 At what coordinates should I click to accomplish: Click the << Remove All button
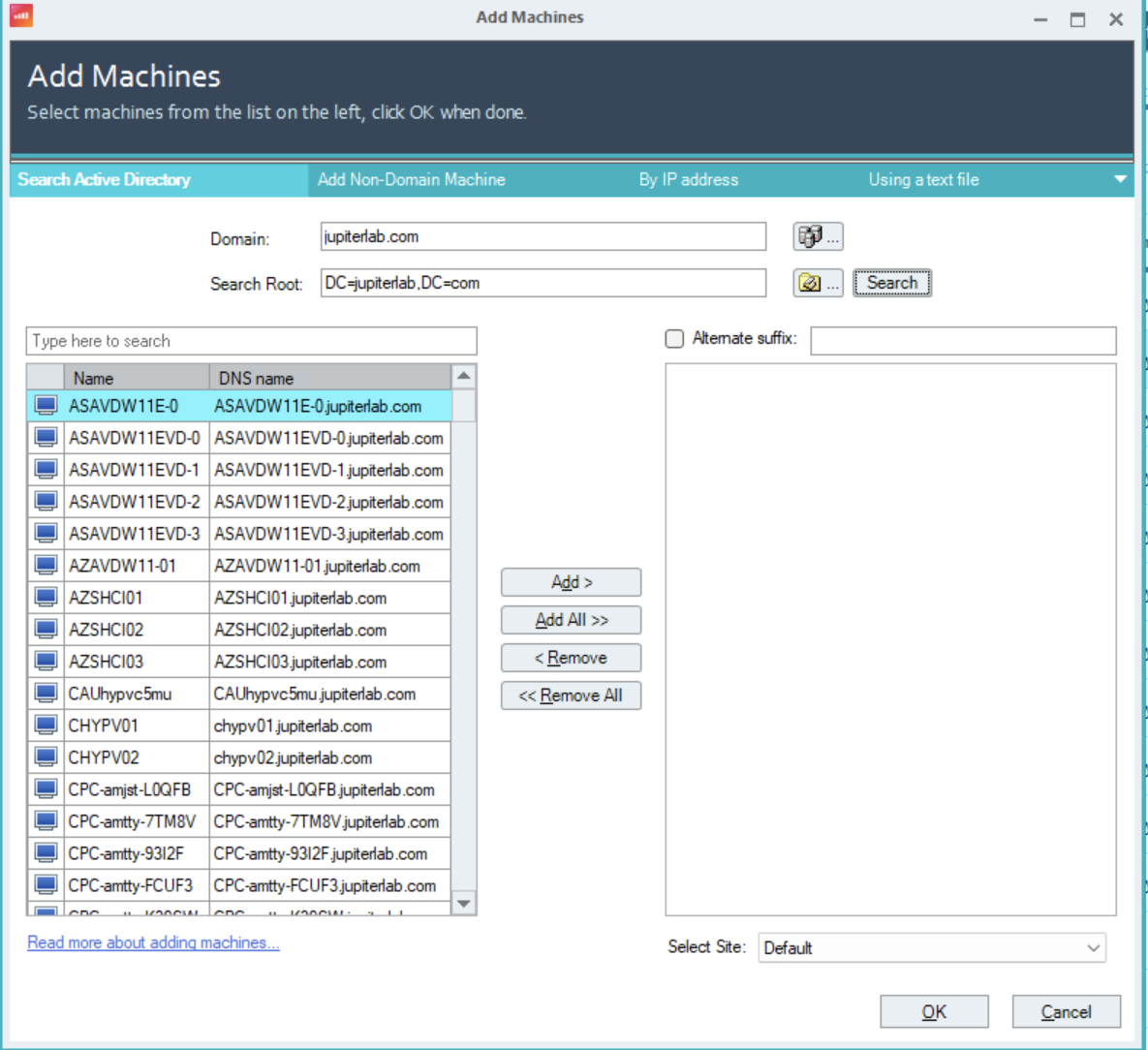click(571, 695)
